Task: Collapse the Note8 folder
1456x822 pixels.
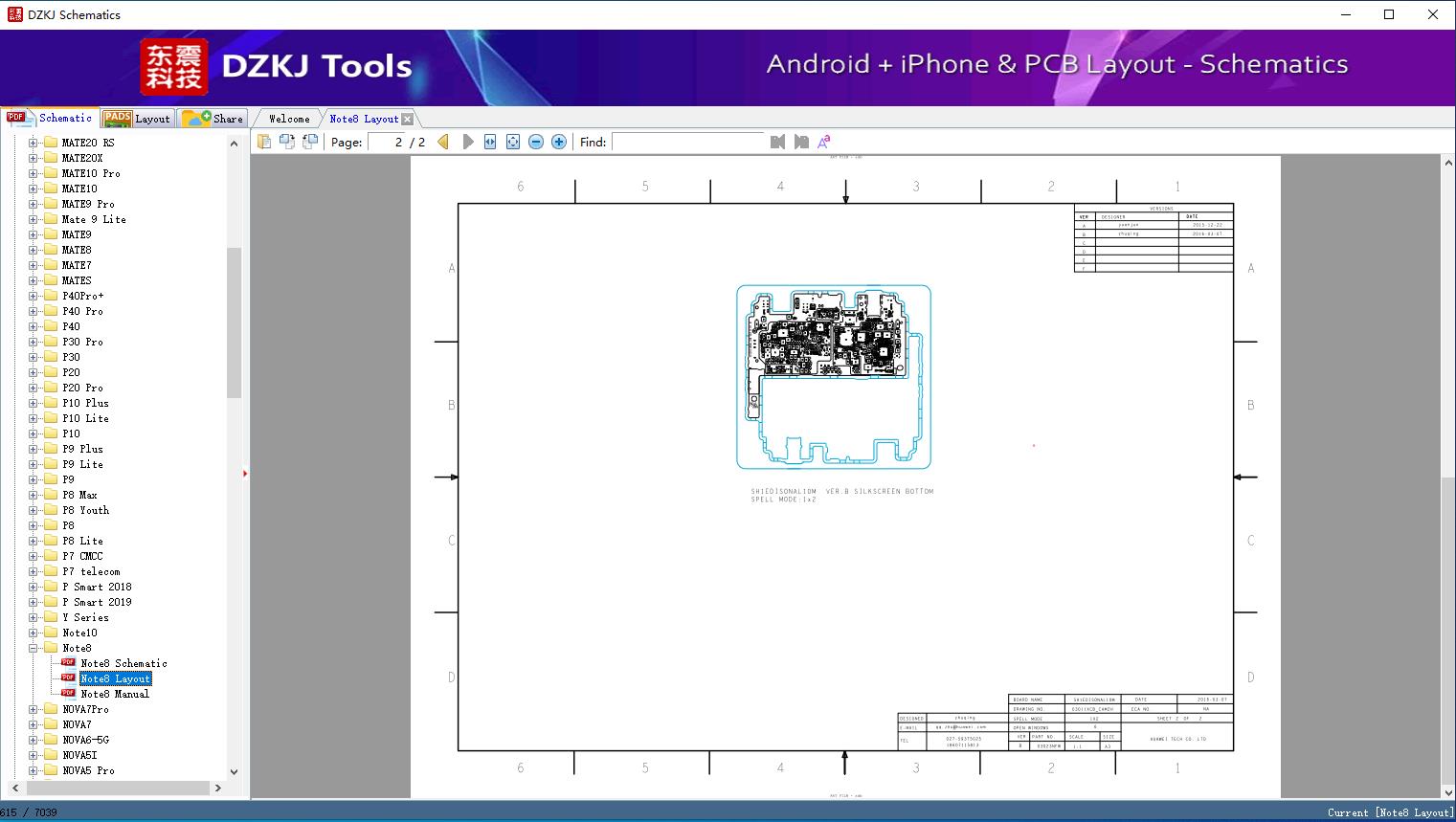Action: coord(34,648)
